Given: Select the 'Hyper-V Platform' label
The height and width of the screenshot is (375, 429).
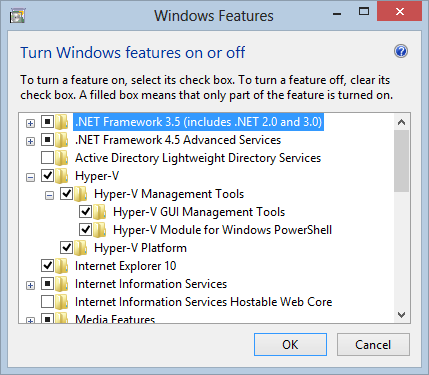Looking at the screenshot, I should pos(140,248).
